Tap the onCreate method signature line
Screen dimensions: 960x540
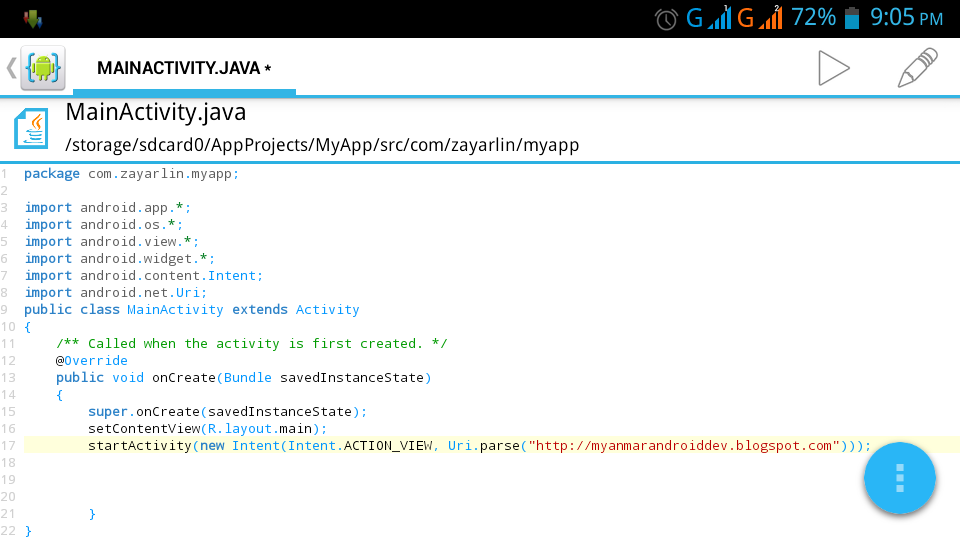[x=244, y=378]
